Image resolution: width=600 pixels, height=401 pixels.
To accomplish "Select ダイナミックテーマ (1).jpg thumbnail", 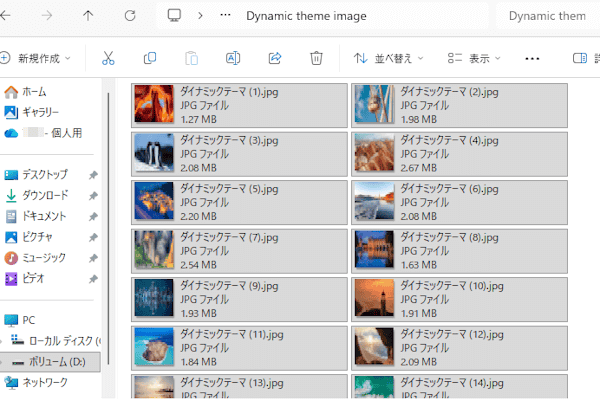I will coord(154,104).
